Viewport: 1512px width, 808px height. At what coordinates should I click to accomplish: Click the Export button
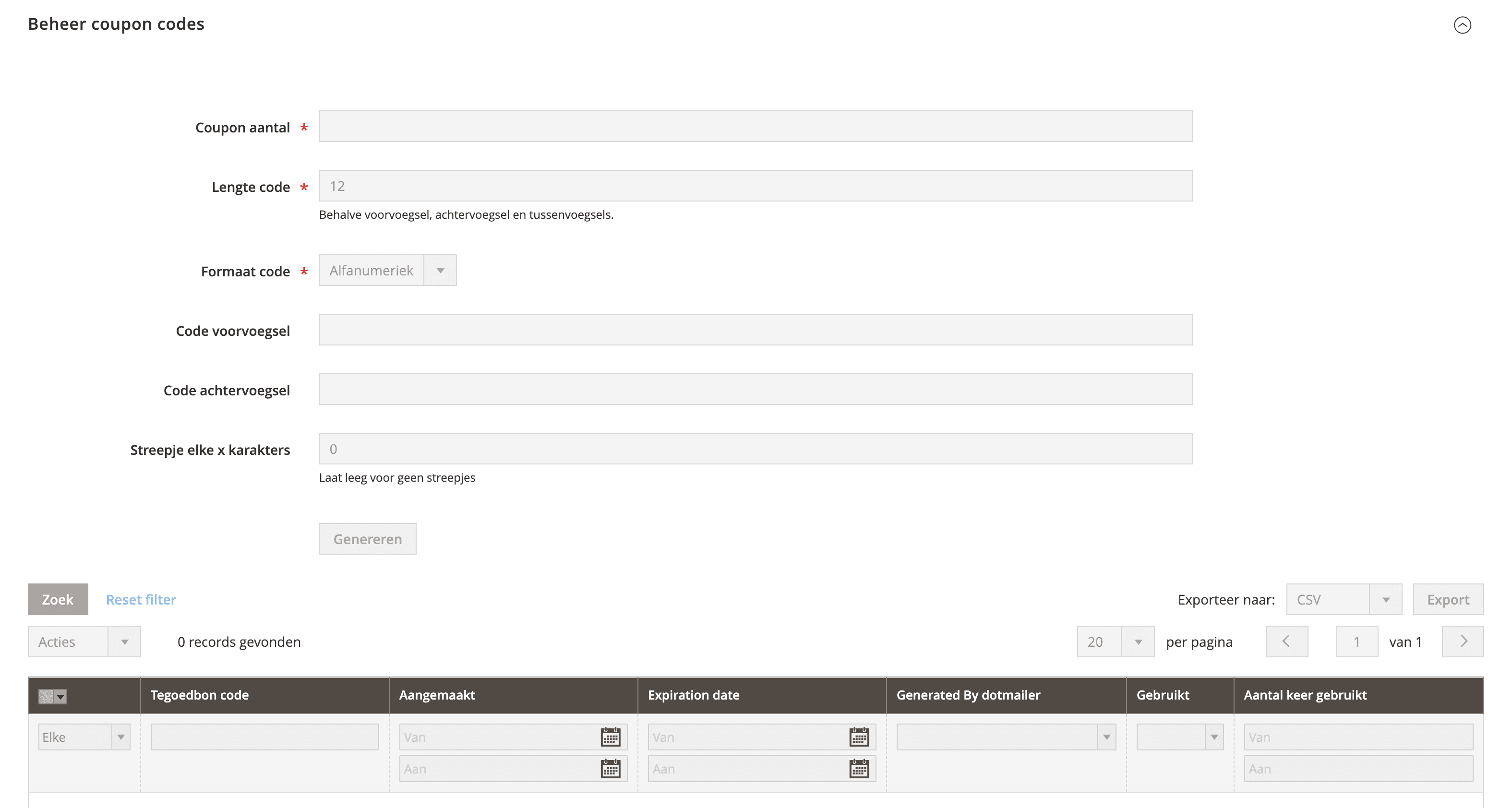coord(1448,599)
